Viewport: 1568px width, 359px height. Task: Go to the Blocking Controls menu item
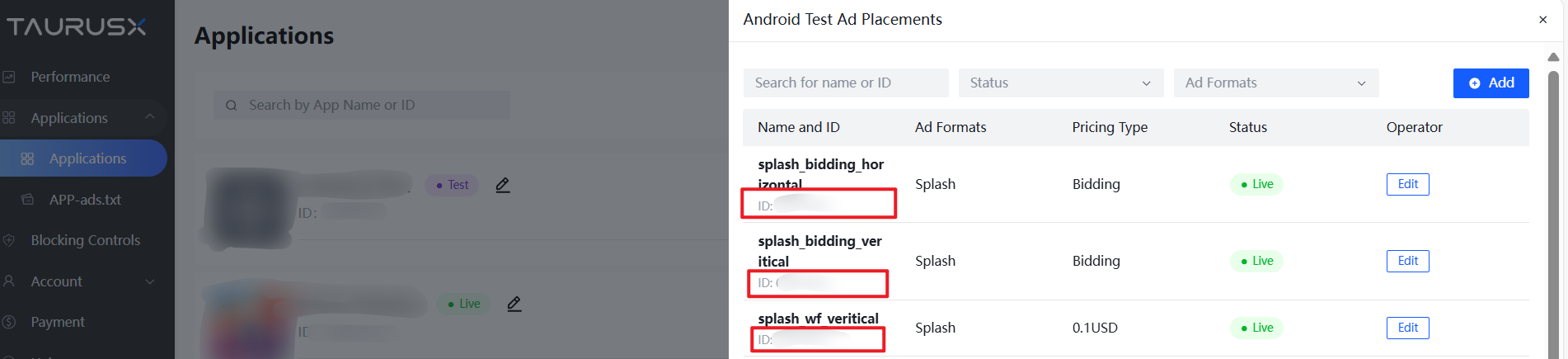click(85, 240)
